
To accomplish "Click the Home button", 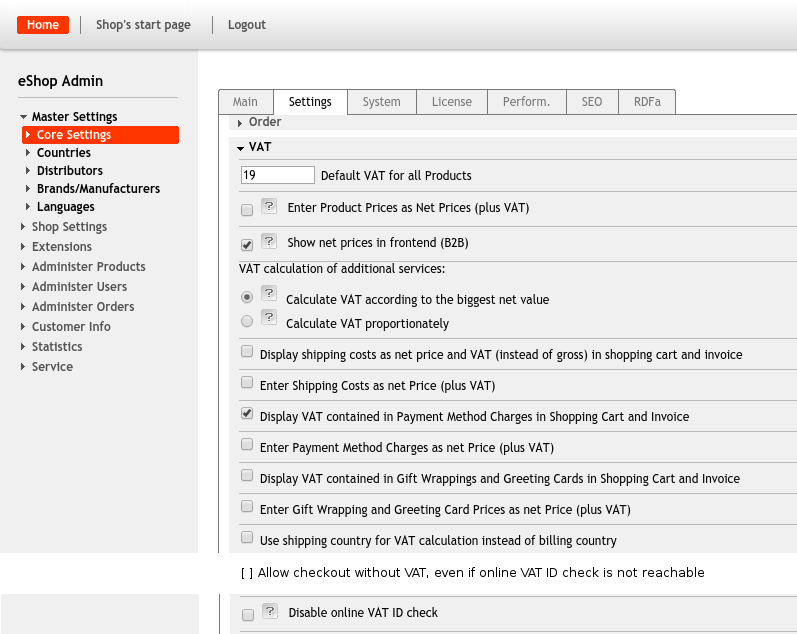I will pos(42,25).
